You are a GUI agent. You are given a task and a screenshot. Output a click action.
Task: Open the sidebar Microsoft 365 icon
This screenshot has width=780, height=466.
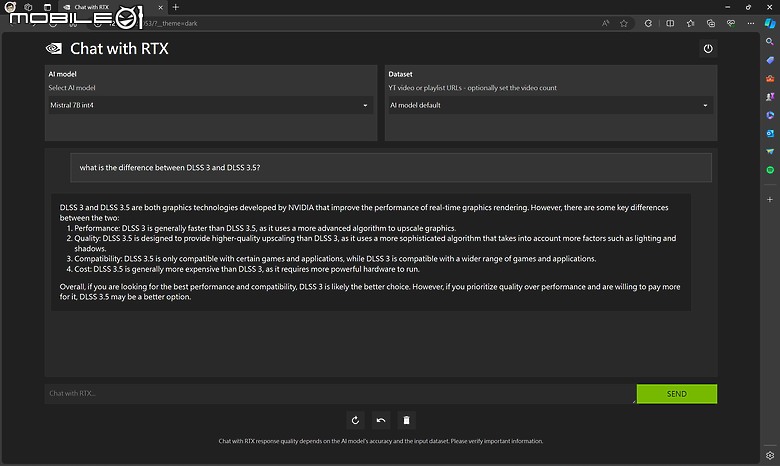770,115
